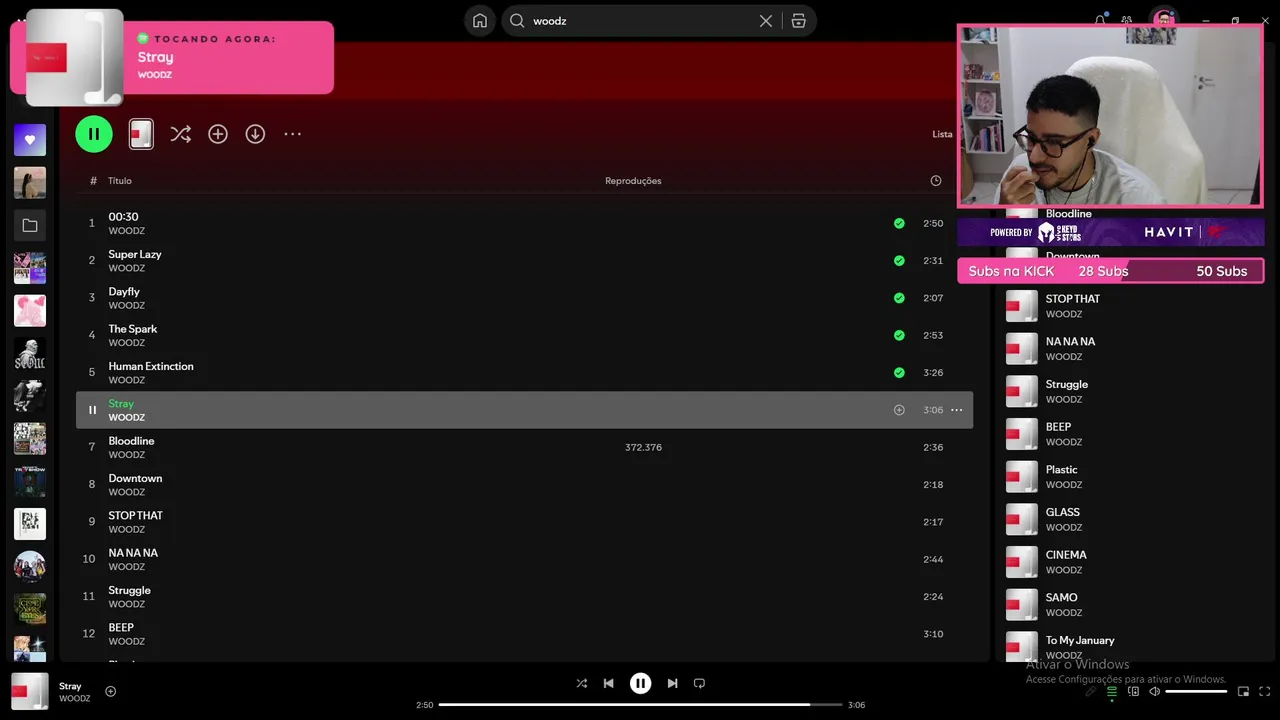This screenshot has height=720, width=1280.
Task: Open notifications bell icon in top bar
Action: point(1100,20)
